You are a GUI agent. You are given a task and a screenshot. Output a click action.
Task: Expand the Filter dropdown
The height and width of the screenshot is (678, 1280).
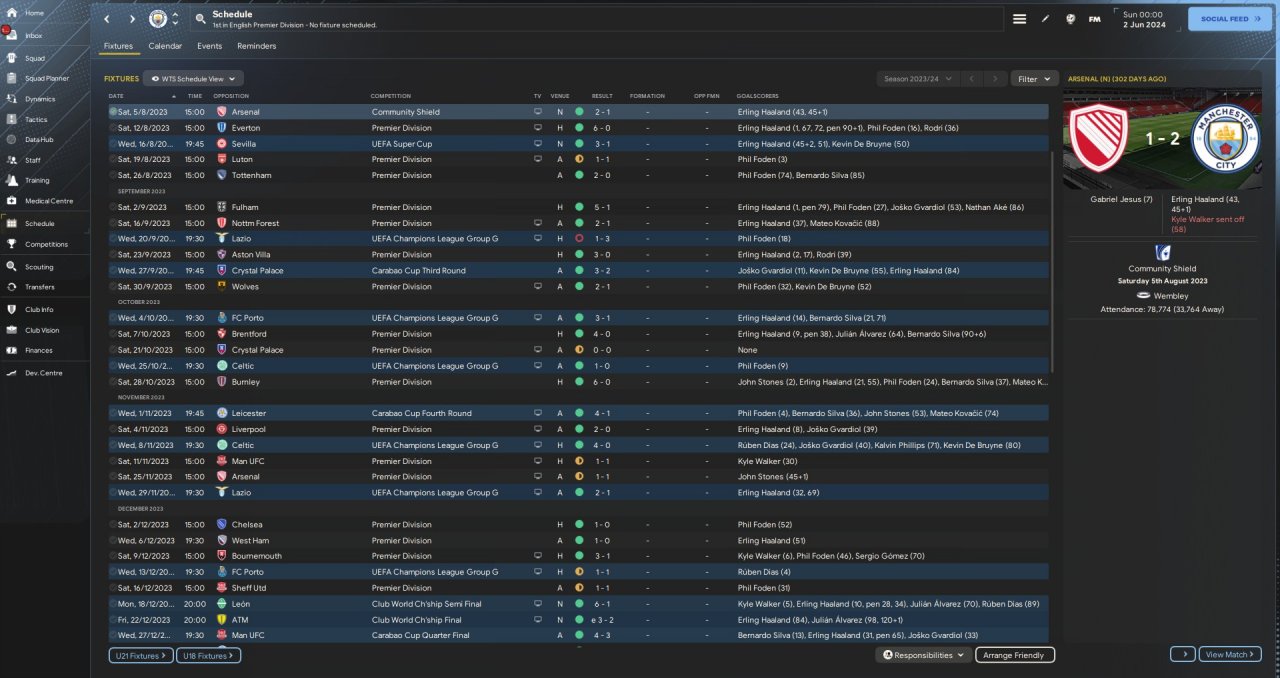click(x=1034, y=78)
